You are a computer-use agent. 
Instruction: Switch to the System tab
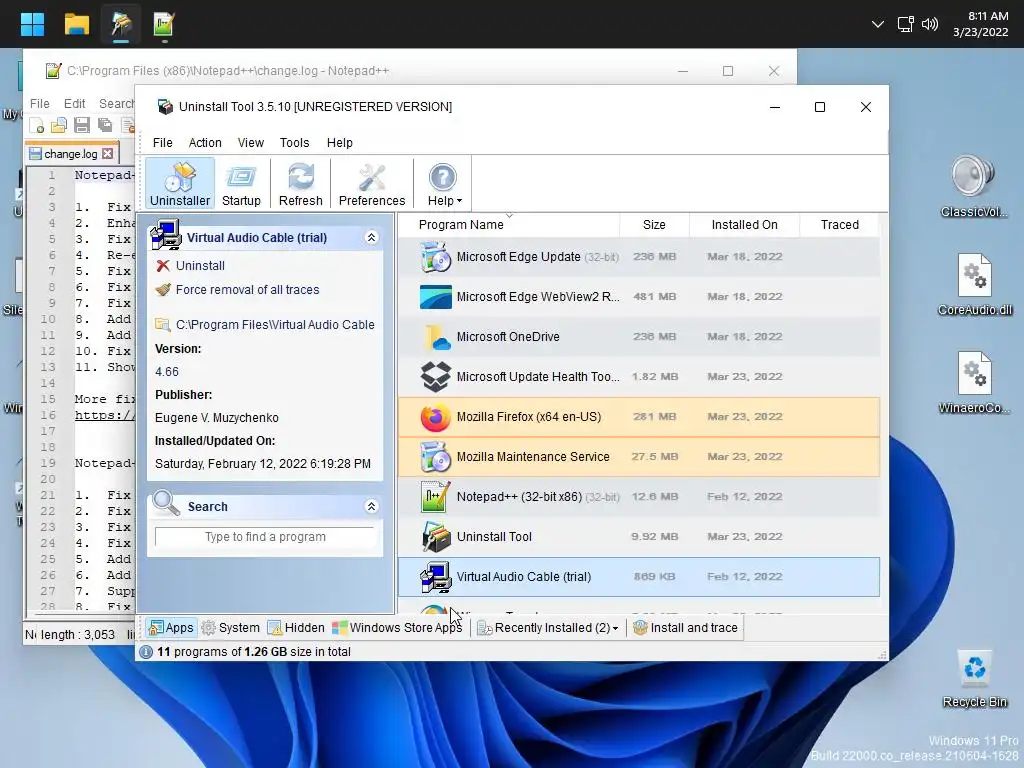point(231,628)
